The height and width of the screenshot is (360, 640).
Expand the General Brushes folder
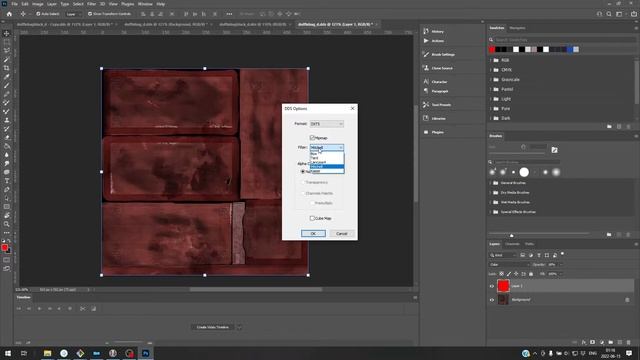491,183
